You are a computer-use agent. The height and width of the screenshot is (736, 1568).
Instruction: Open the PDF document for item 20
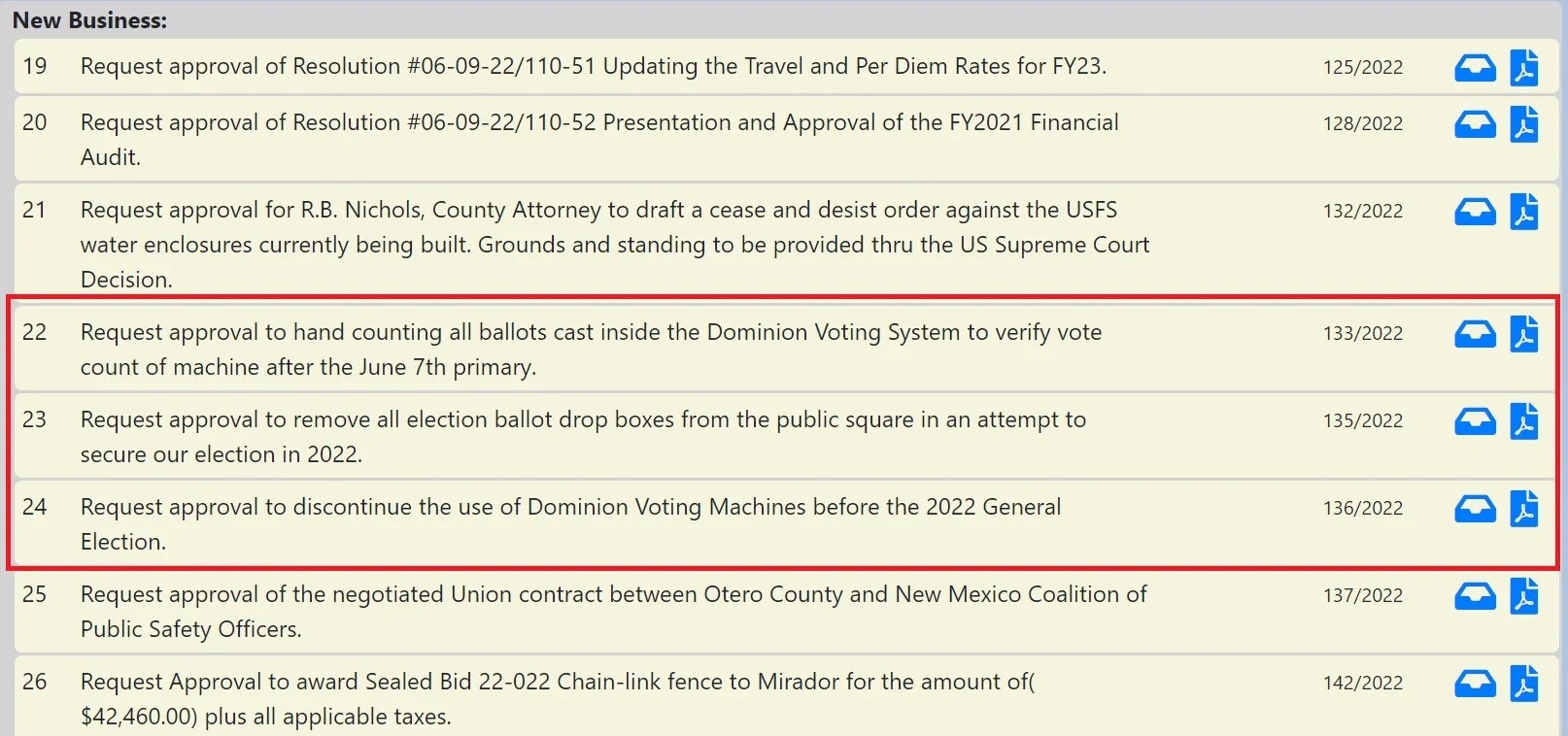point(1523,124)
